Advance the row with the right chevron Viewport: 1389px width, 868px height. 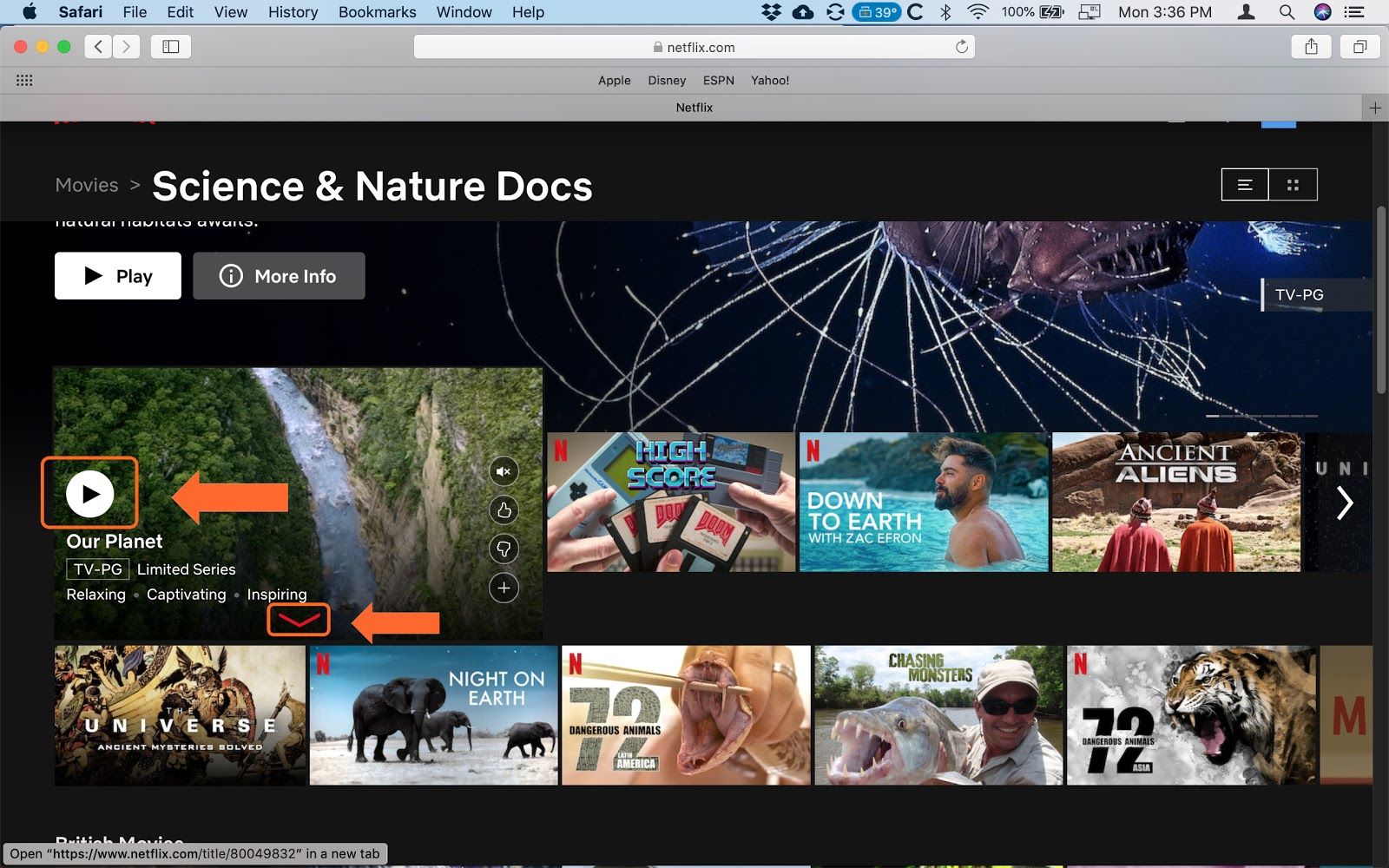1345,503
